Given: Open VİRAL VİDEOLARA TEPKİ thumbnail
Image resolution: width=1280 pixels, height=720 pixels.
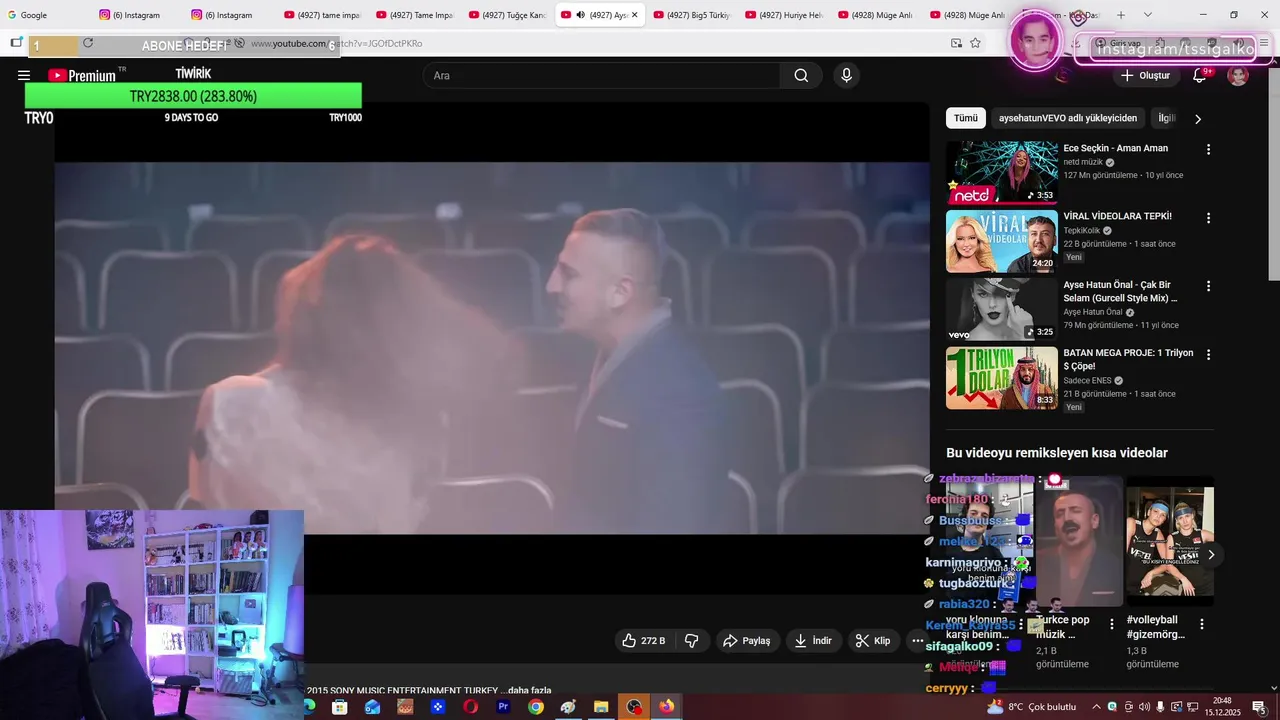Looking at the screenshot, I should pyautogui.click(x=1001, y=241).
